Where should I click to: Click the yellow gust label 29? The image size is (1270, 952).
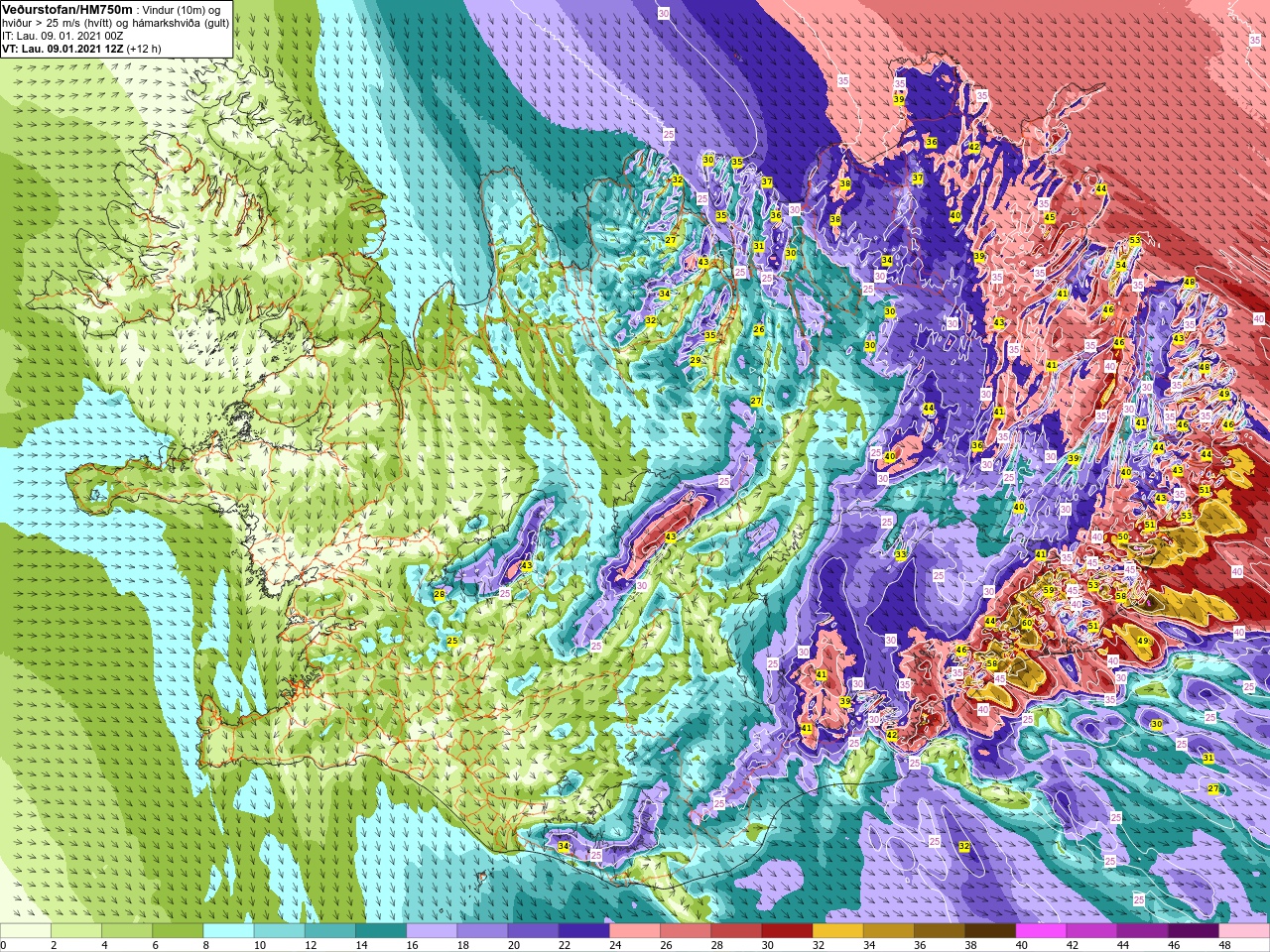(x=696, y=361)
